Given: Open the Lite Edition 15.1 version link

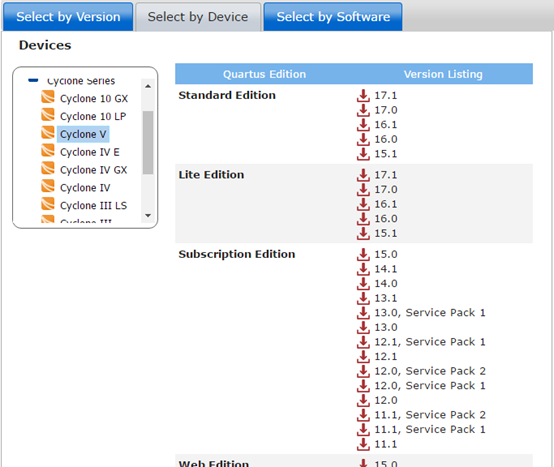Looking at the screenshot, I should (386, 234).
